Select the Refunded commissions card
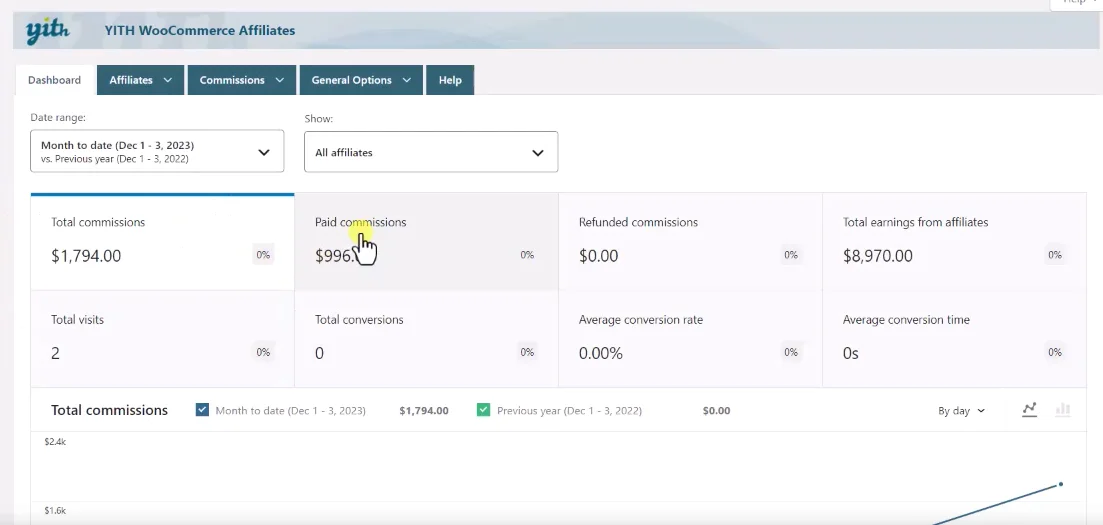The height and width of the screenshot is (525, 1103). coord(690,241)
